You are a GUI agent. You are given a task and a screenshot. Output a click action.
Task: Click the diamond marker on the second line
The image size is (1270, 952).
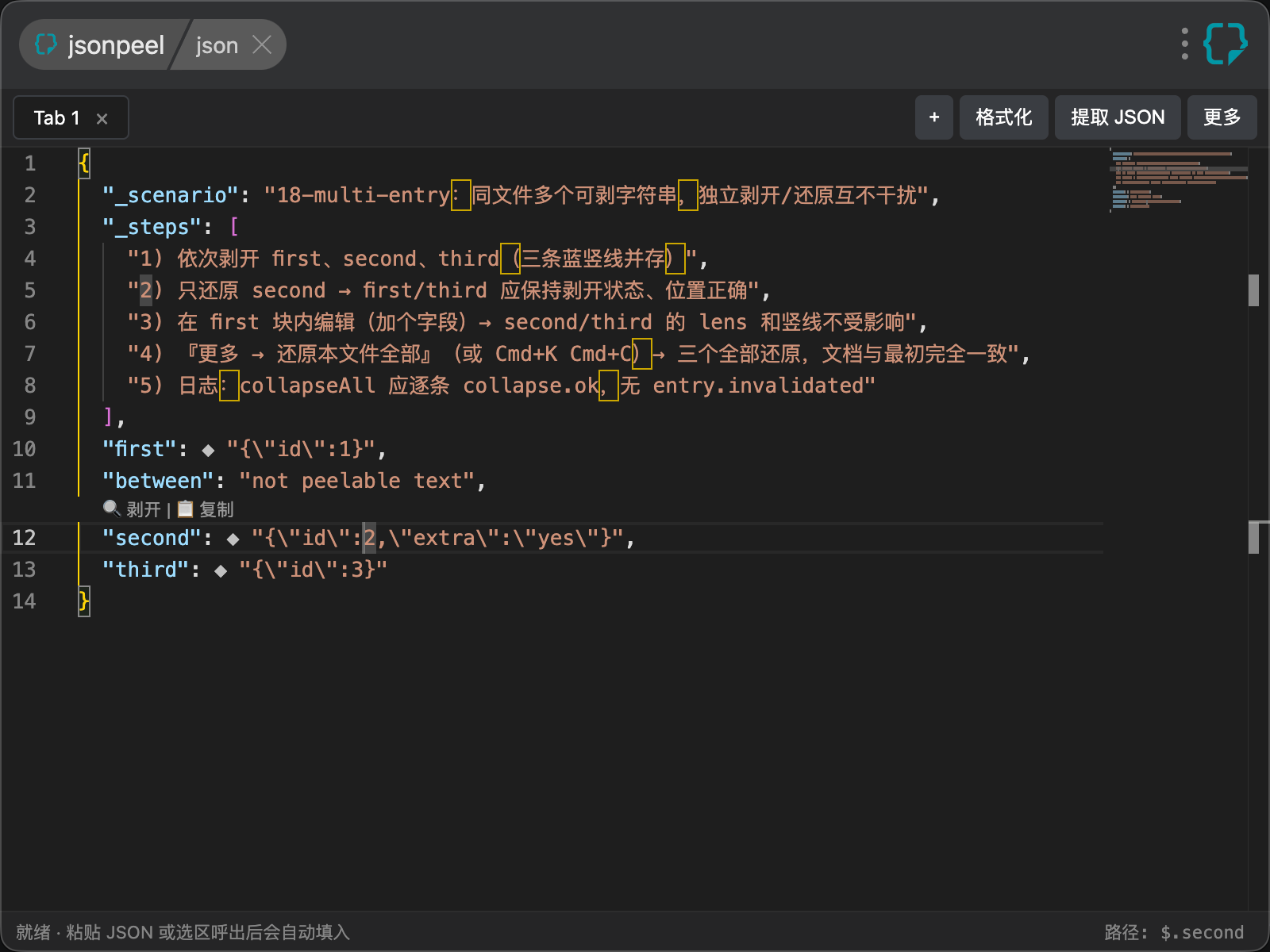(x=233, y=539)
